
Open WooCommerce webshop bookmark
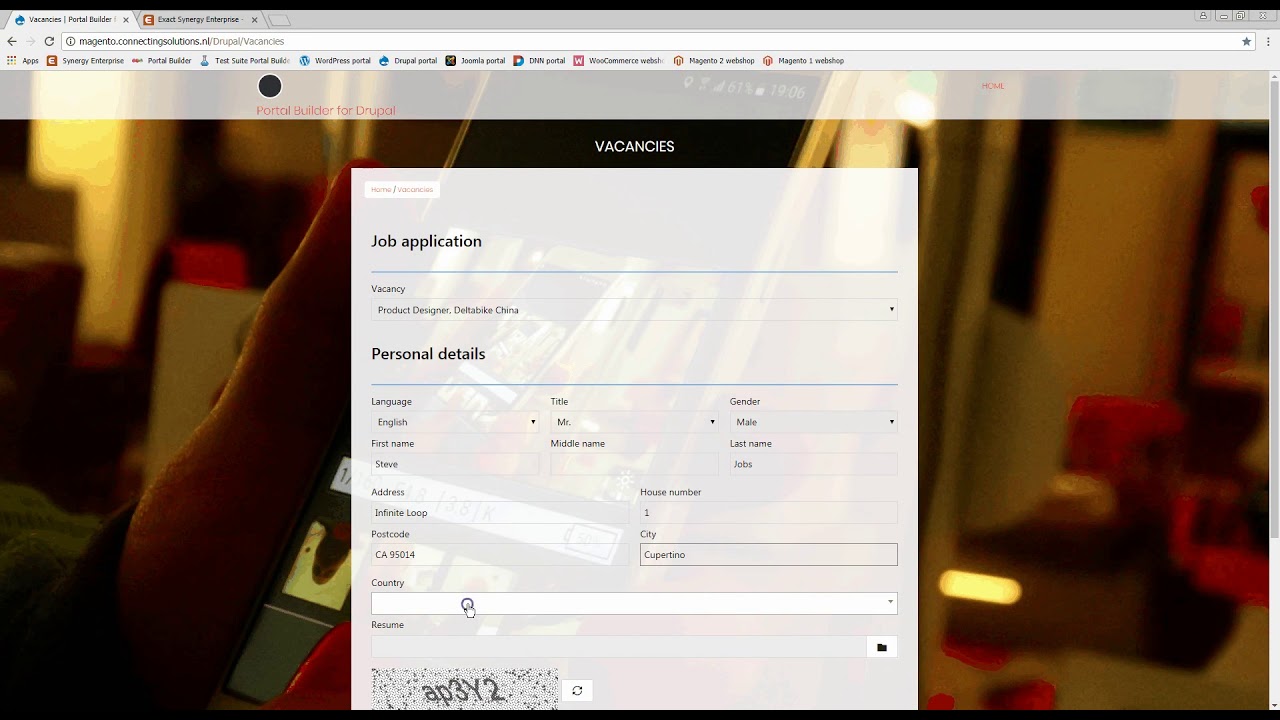tap(618, 61)
